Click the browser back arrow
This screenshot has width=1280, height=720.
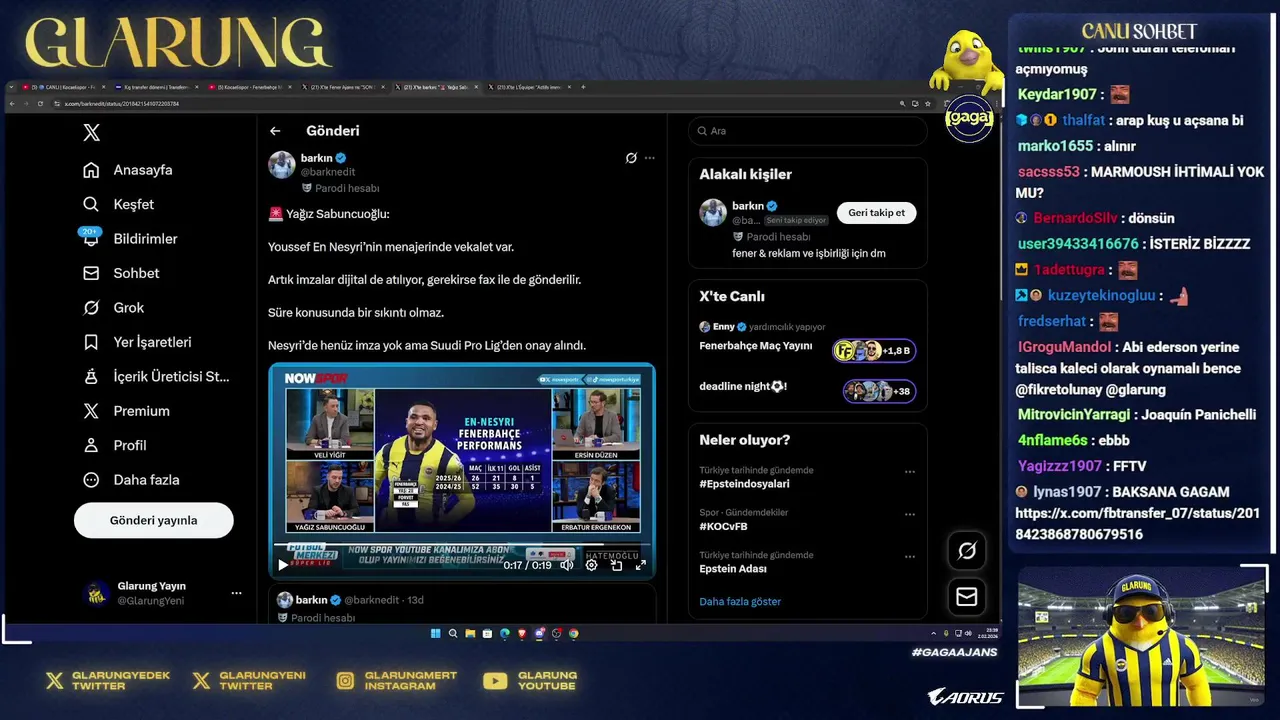12,104
